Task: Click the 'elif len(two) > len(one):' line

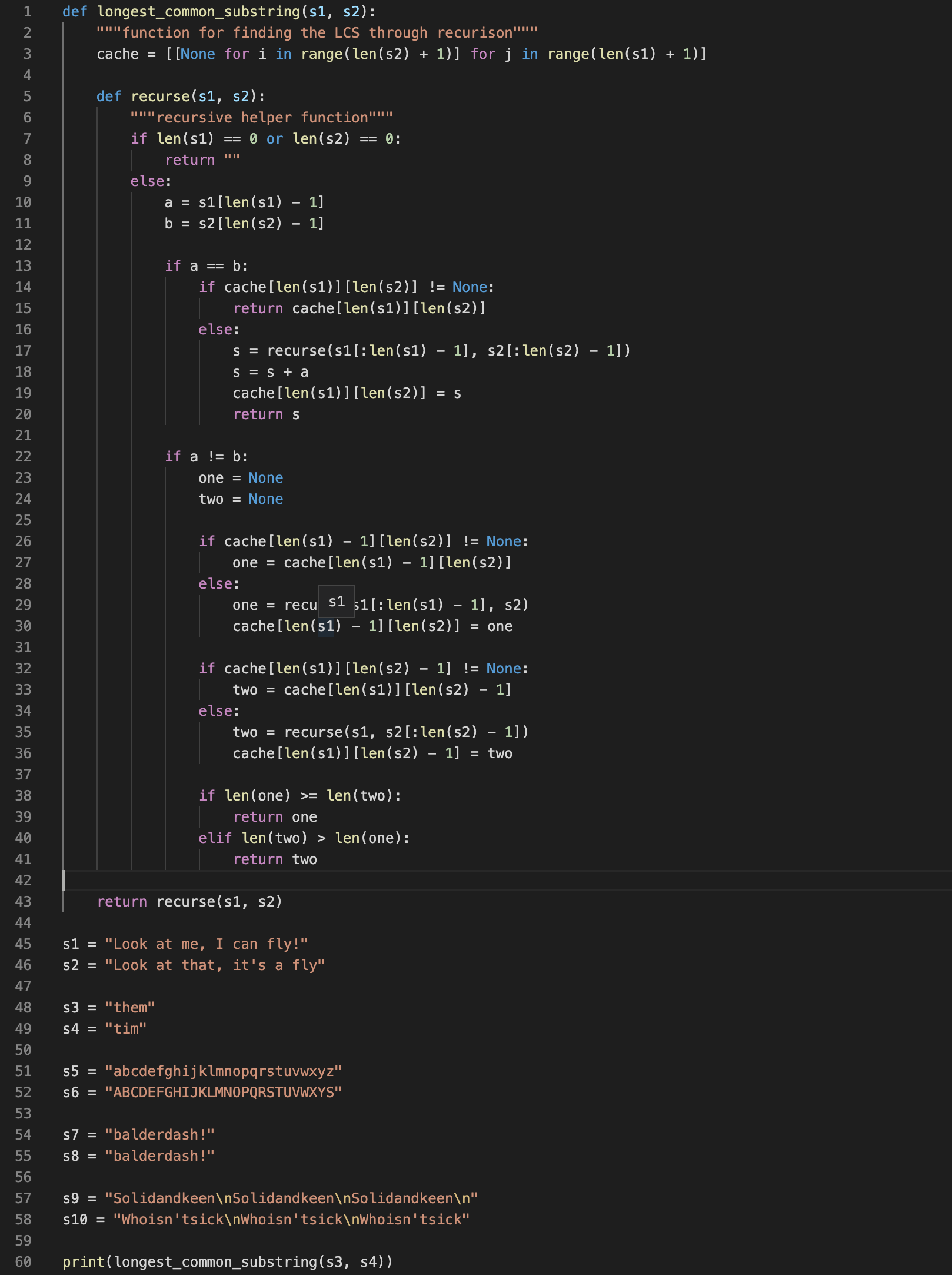Action: tap(304, 838)
